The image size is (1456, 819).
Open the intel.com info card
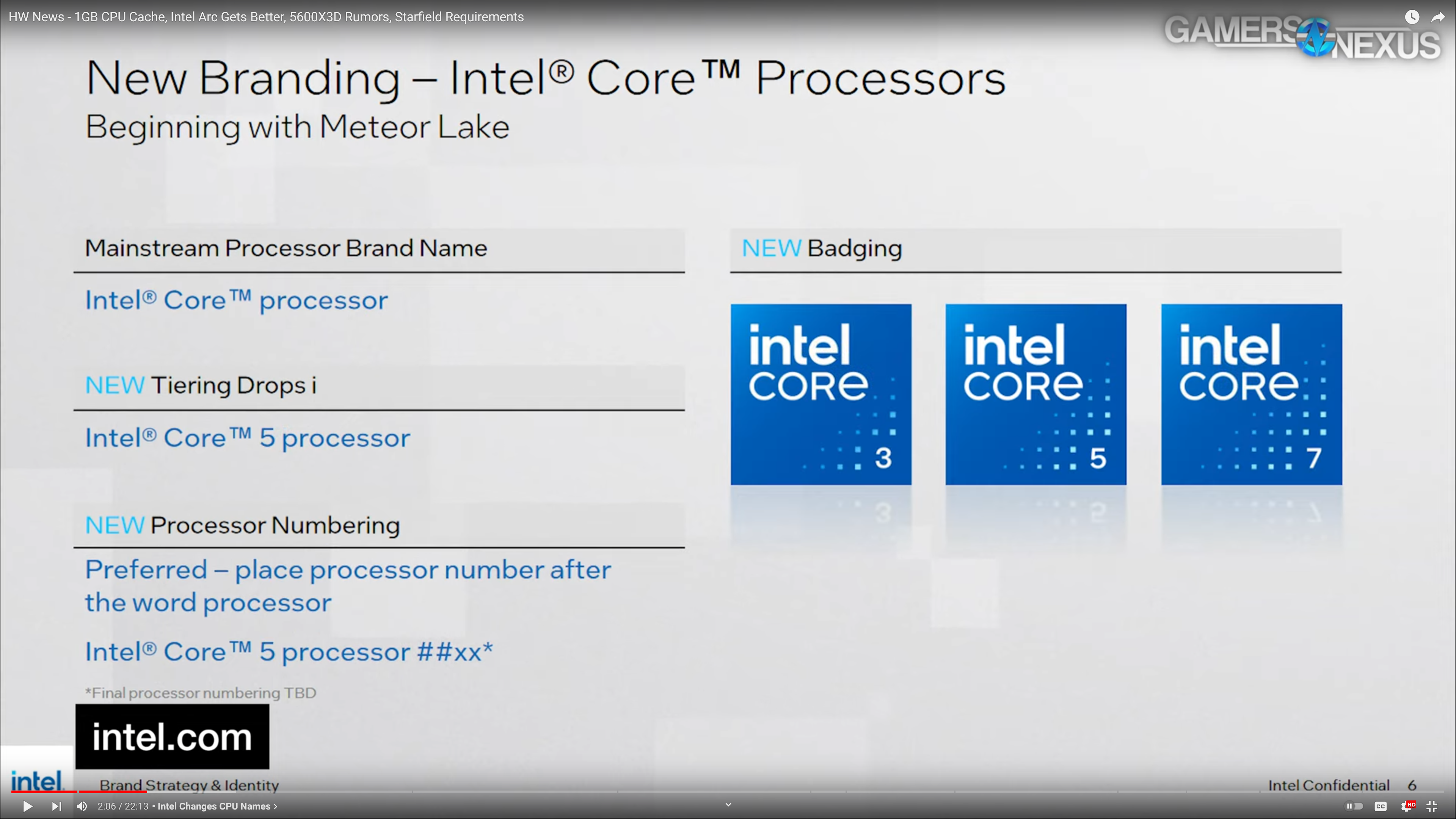tap(173, 736)
